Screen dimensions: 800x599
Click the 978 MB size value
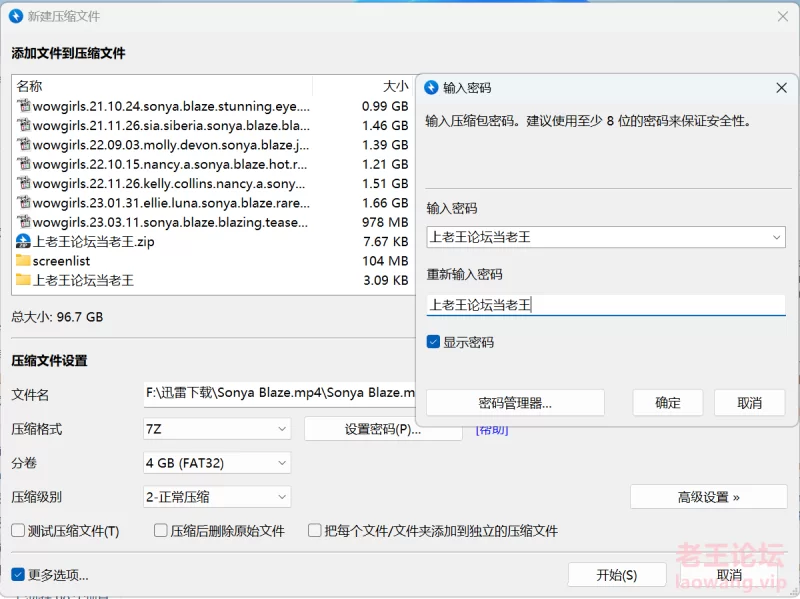pyautogui.click(x=385, y=222)
